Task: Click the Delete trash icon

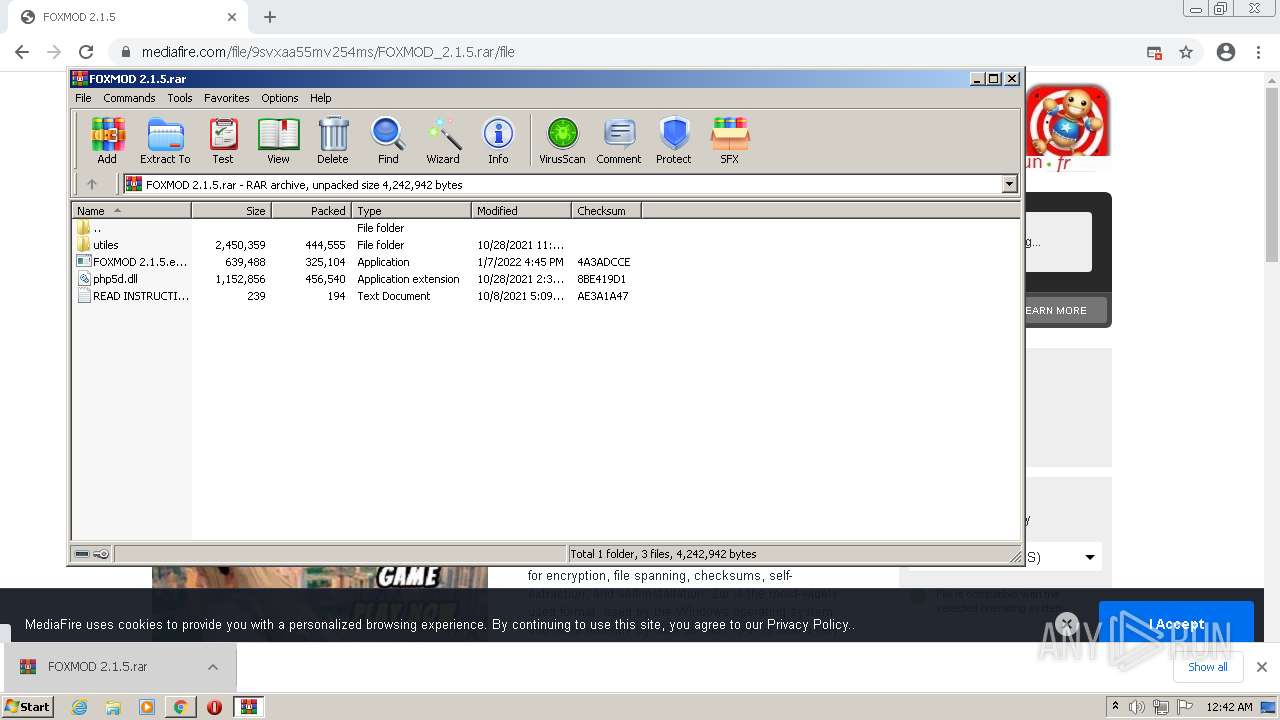Action: click(x=333, y=140)
